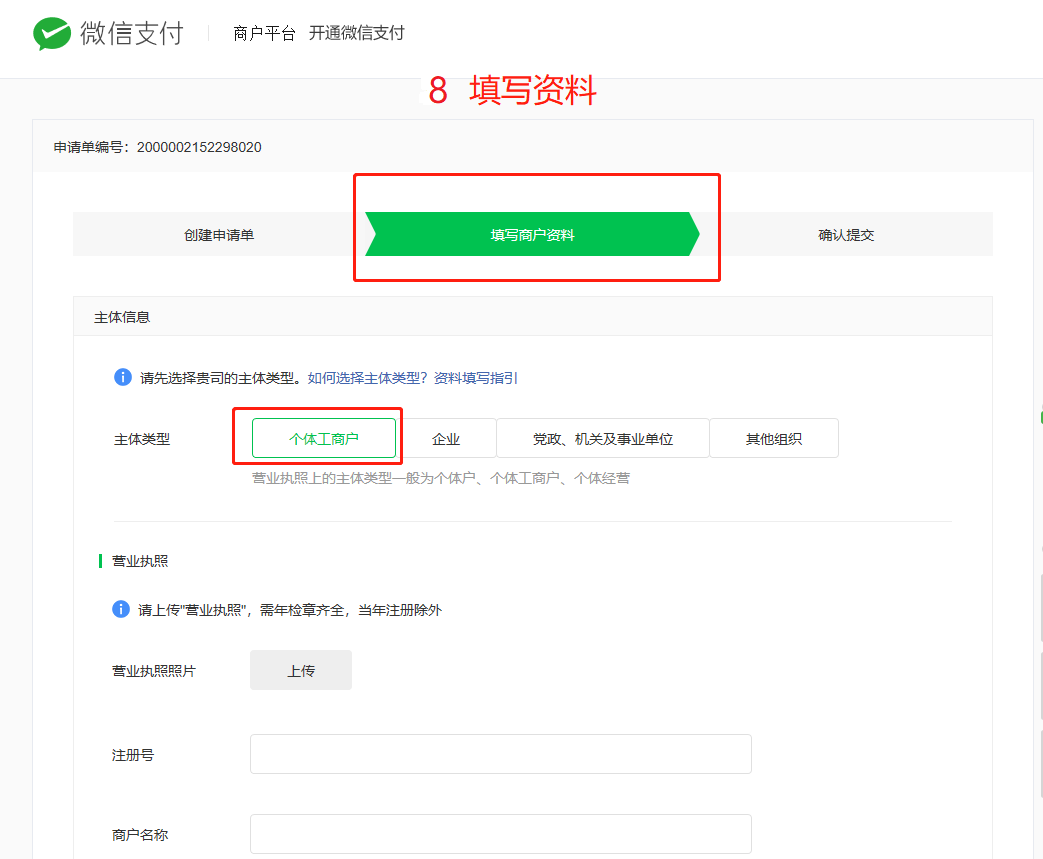Viewport: 1043px width, 859px height.
Task: Click 商户平台 in the header
Action: click(x=264, y=33)
